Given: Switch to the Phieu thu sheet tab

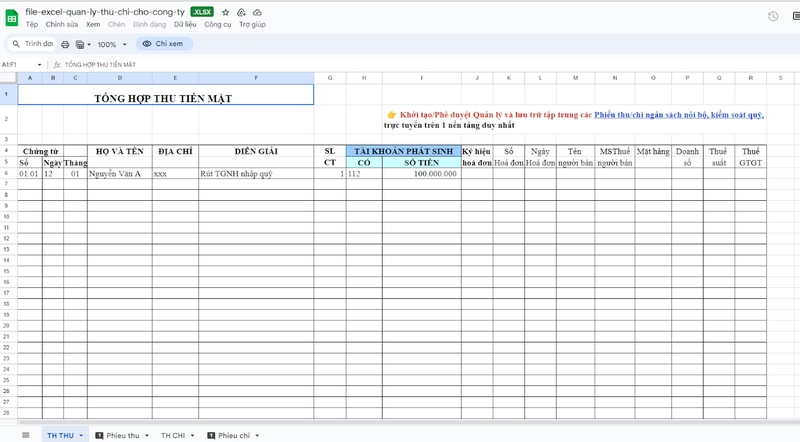Looking at the screenshot, I should [122, 435].
